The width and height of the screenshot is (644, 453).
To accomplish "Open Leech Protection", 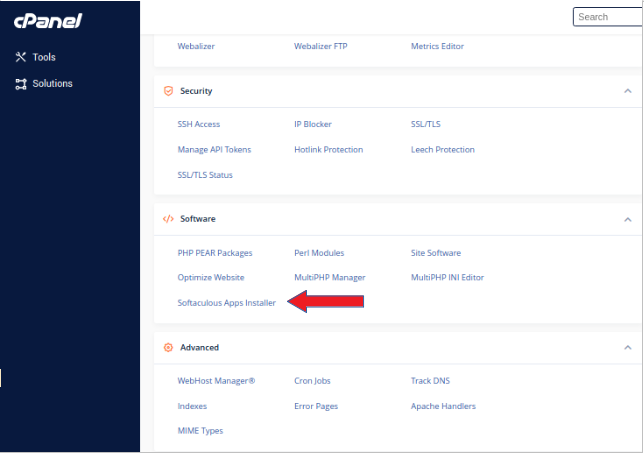I will click(x=443, y=149).
